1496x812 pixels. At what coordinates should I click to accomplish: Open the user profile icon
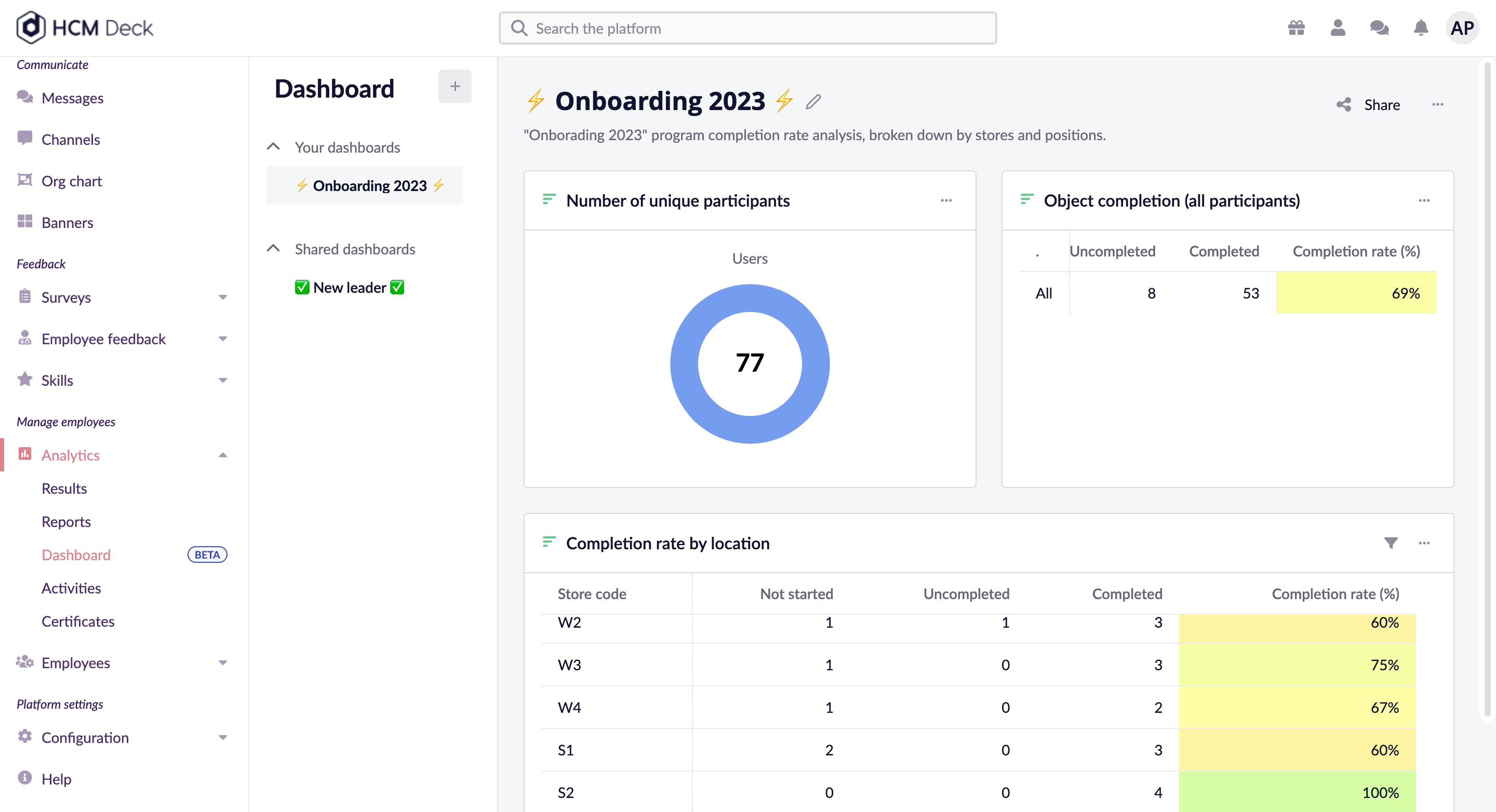click(1338, 28)
